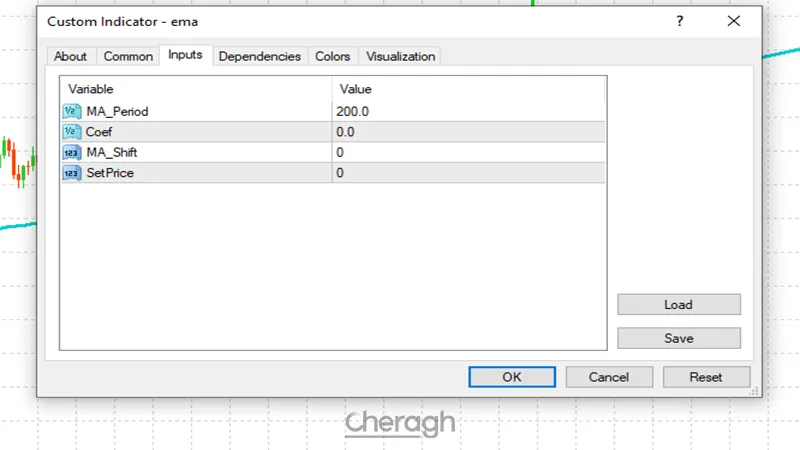The height and width of the screenshot is (450, 800).
Task: Select the Coef value cell 0.0
Action: point(468,132)
